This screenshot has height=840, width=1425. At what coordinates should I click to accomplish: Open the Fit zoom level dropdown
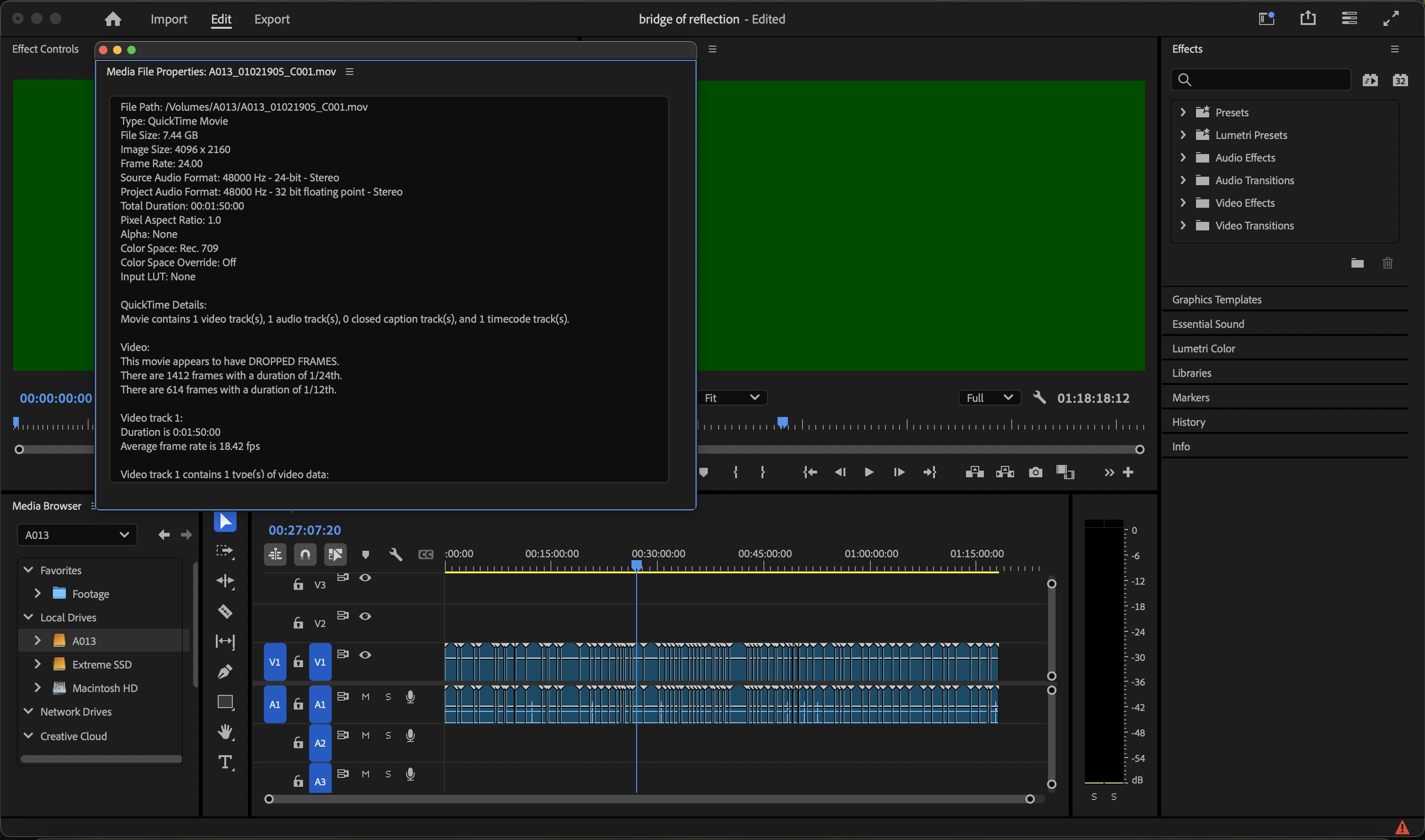(732, 398)
